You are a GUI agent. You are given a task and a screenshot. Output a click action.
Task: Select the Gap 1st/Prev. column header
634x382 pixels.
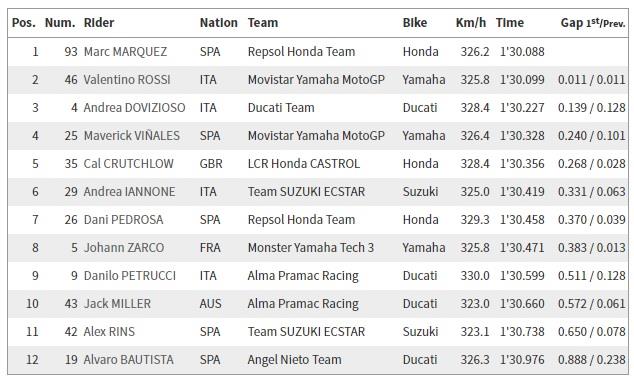click(x=593, y=23)
